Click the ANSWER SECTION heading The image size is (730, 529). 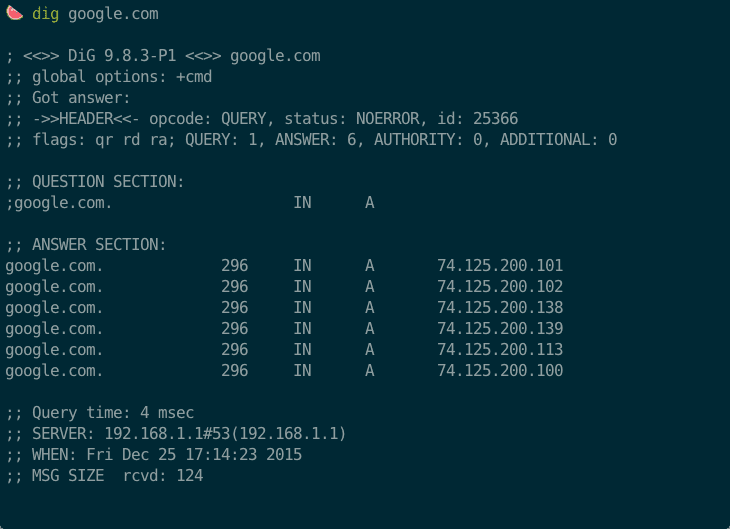point(99,244)
